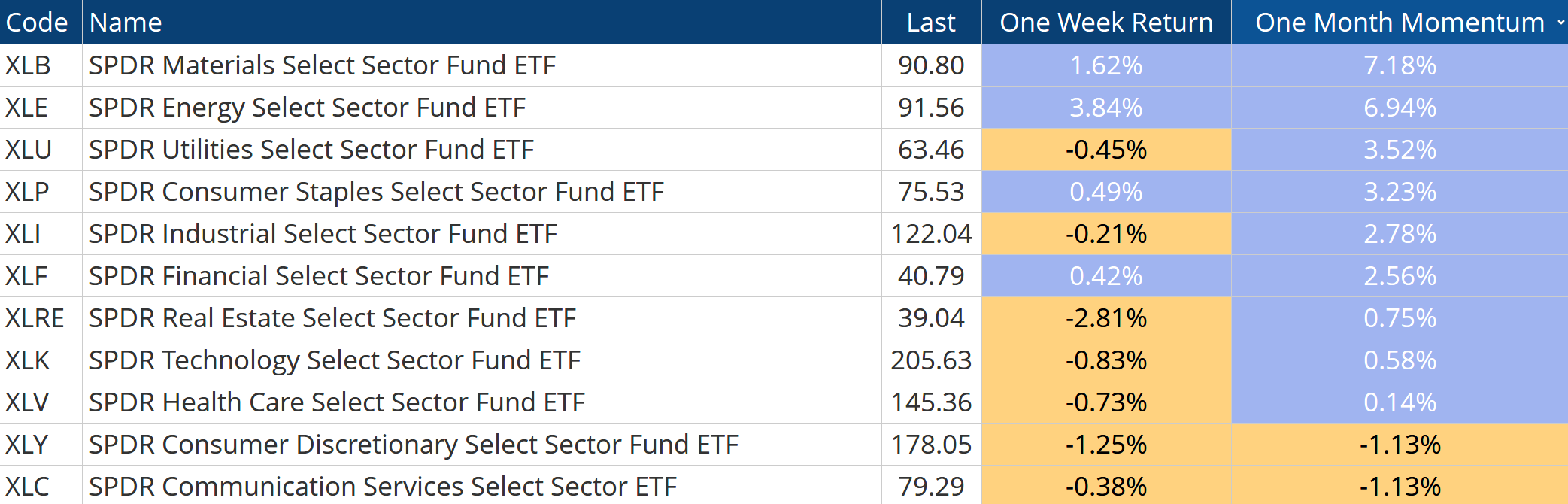Click SPDR Consumer Discretionary Select Sector Fund ETF

pyautogui.click(x=414, y=445)
